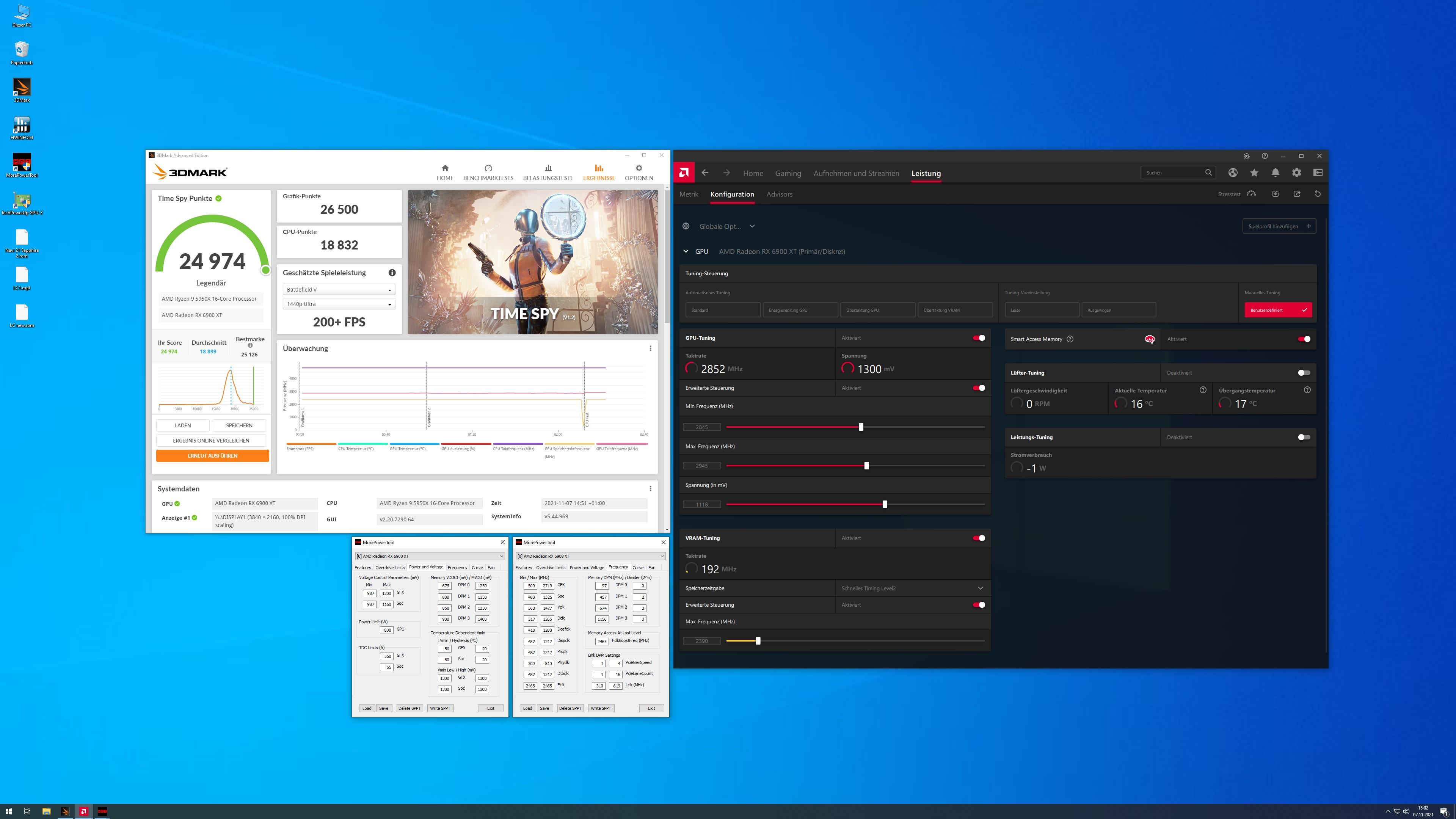Click the web browser globe icon

pos(1233,173)
